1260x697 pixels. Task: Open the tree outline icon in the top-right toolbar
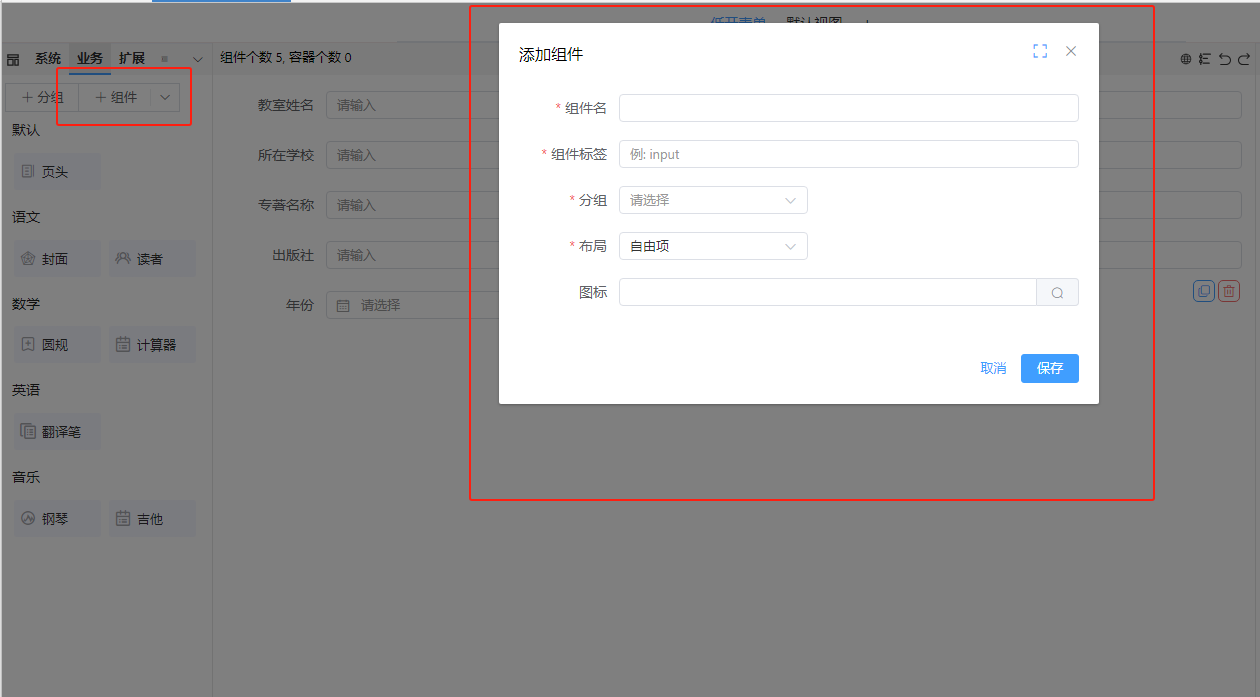[x=1205, y=59]
